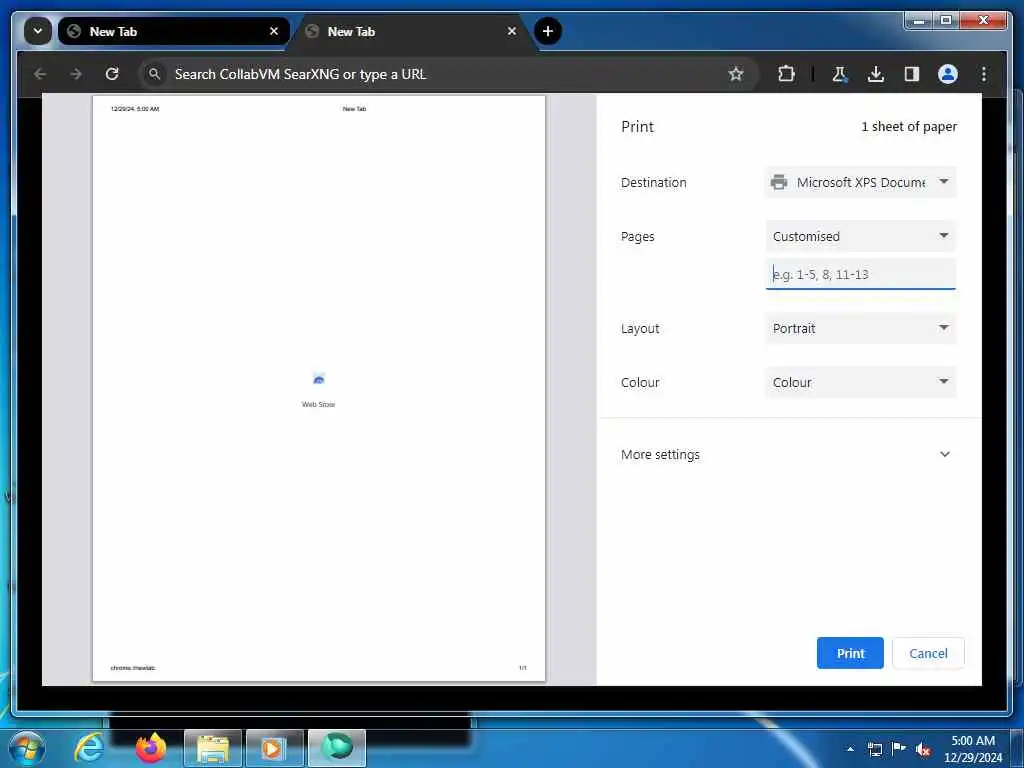
Task: Close the second New Tab
Action: tap(512, 31)
